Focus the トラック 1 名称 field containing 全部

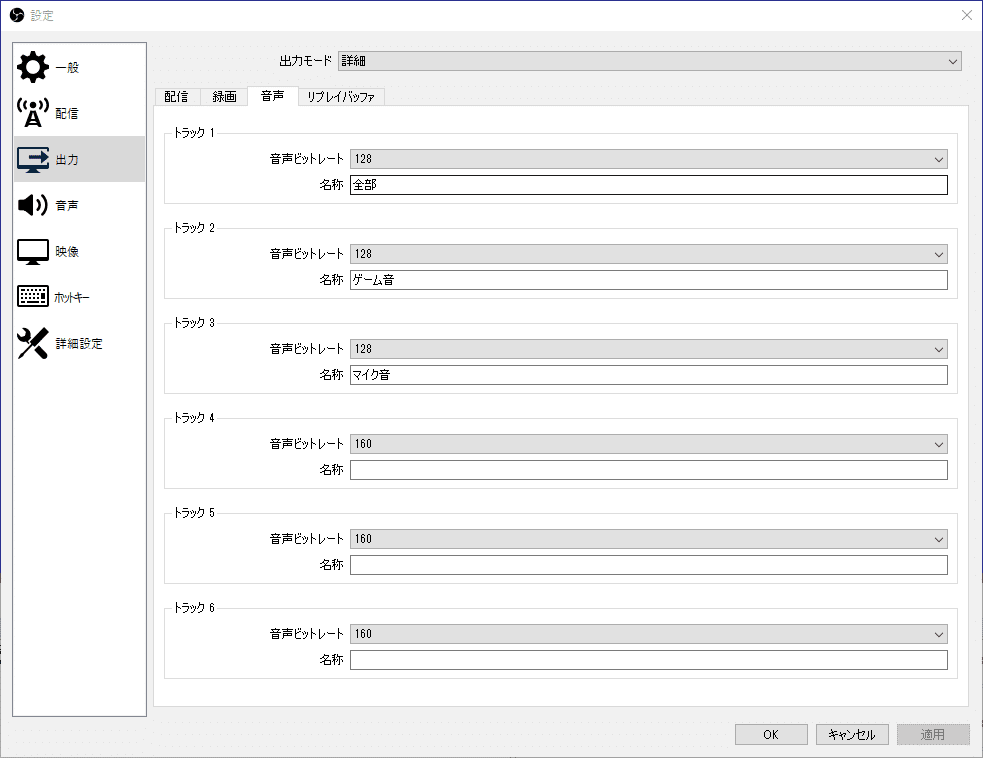click(648, 185)
